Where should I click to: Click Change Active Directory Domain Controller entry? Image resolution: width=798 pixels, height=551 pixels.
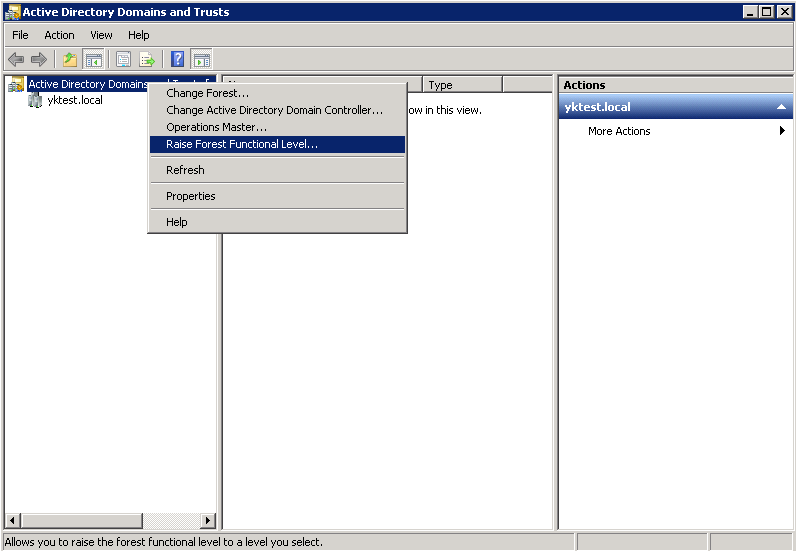tap(274, 110)
